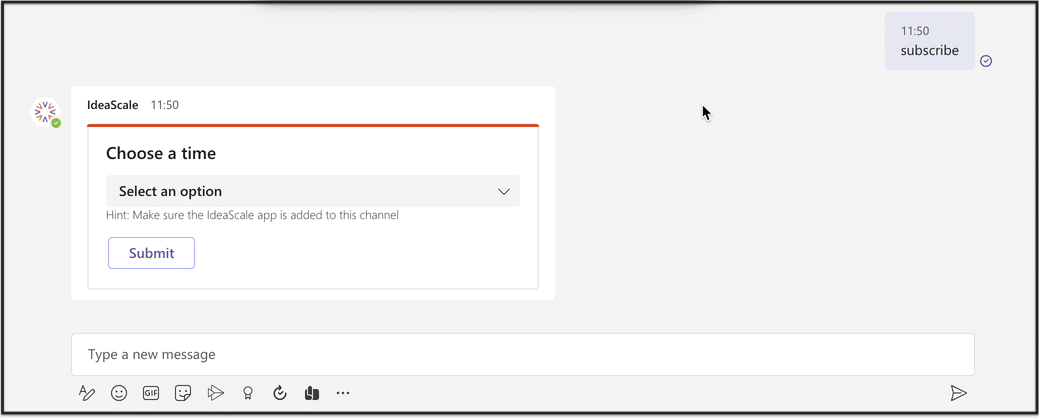Click the sent status checkmark next to subscribe
This screenshot has height=418, width=1039.
pos(986,61)
